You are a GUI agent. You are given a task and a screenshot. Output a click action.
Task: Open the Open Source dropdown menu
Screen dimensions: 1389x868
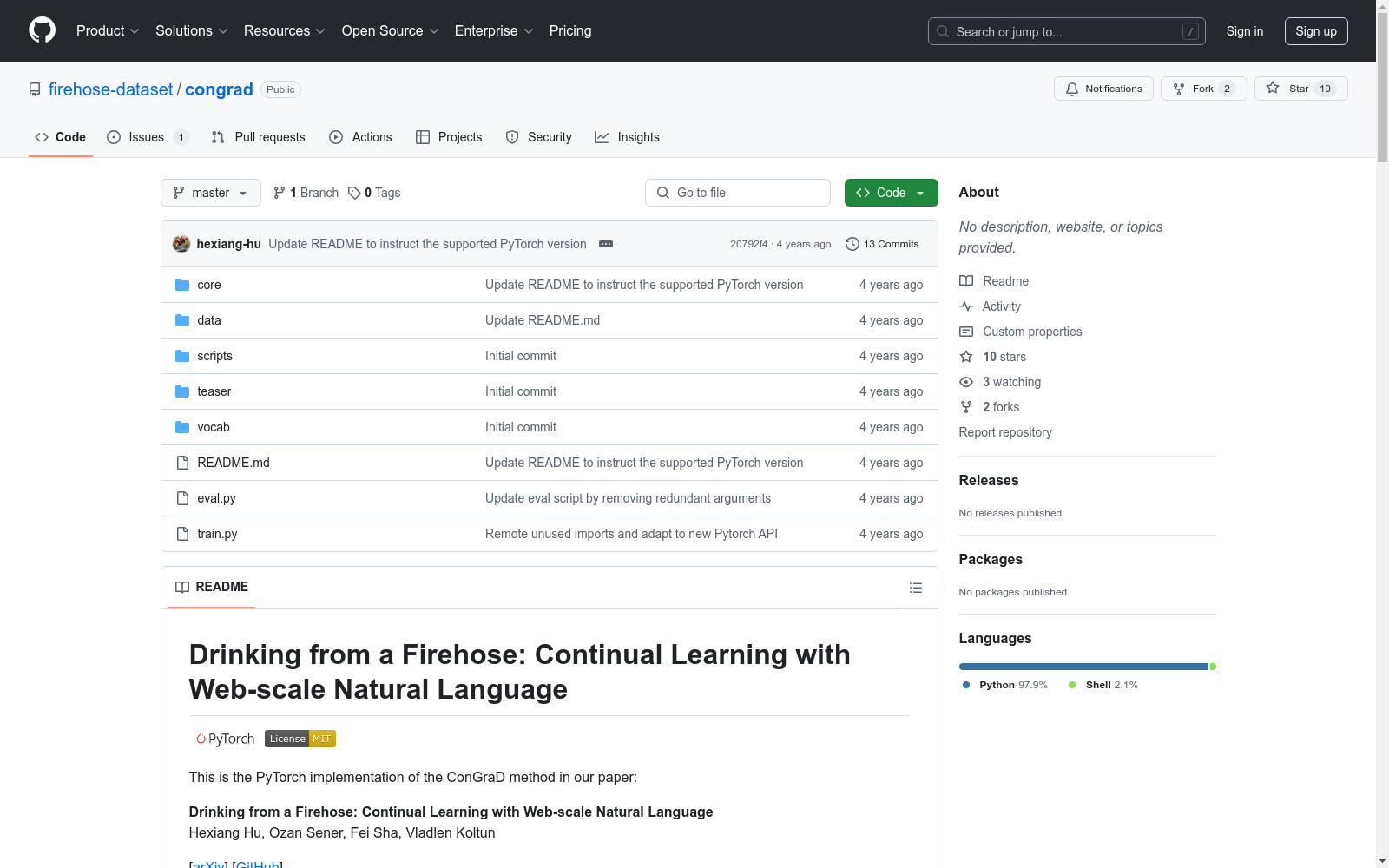point(391,31)
